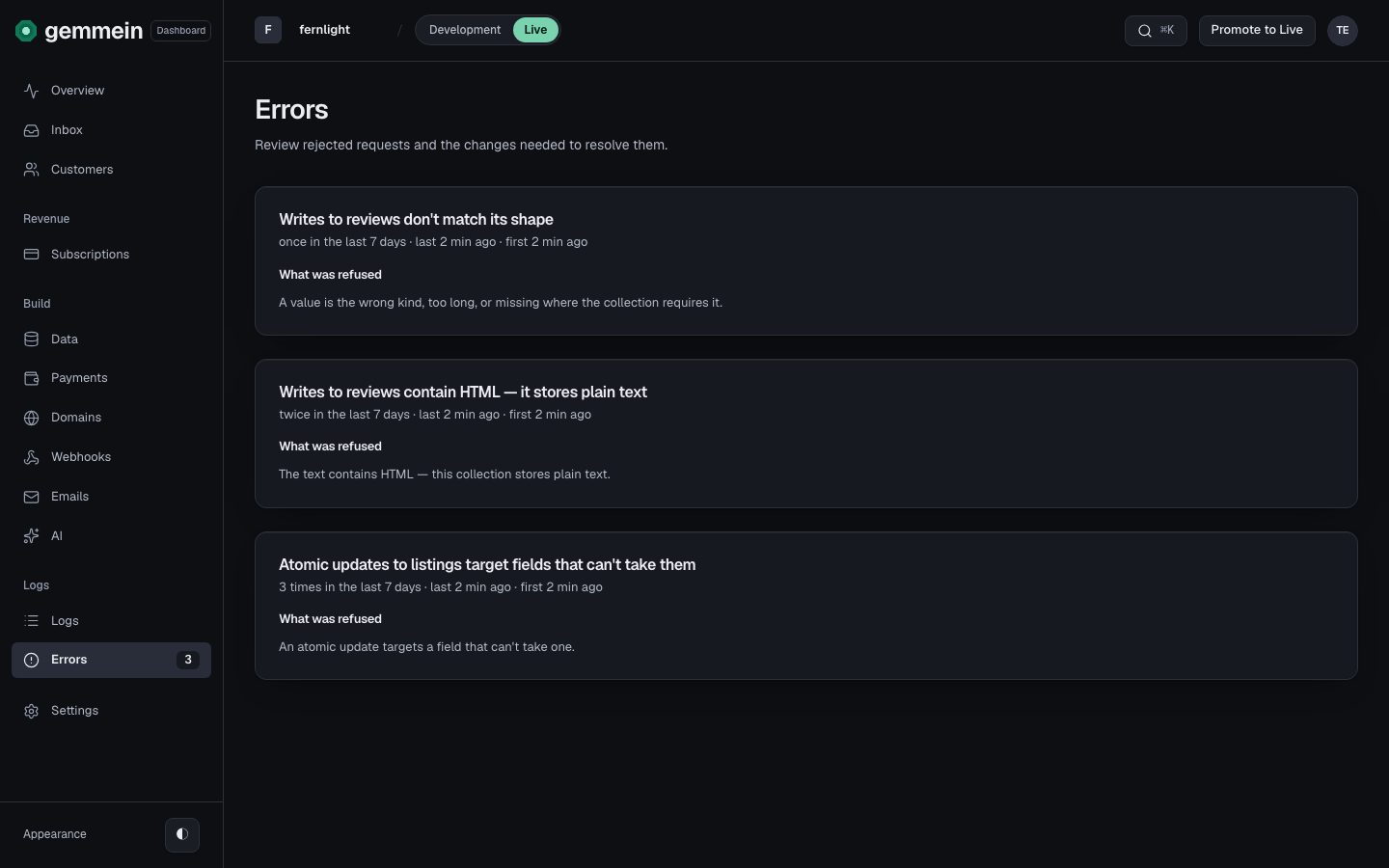The width and height of the screenshot is (1389, 868).
Task: Open Logs via the list icon
Action: click(32, 621)
